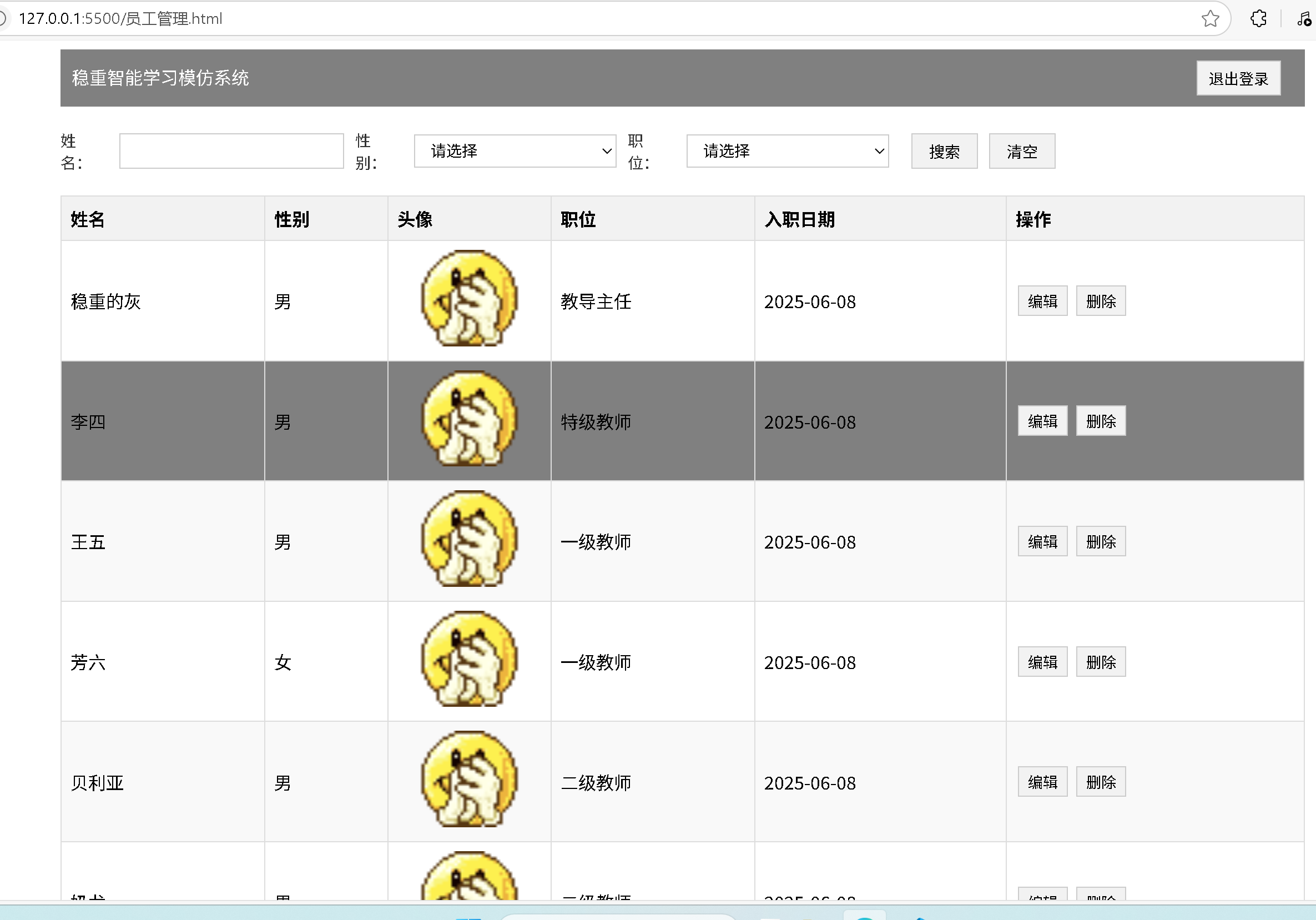Click the 姓名 search input field
This screenshot has width=1316, height=920.
coord(231,152)
